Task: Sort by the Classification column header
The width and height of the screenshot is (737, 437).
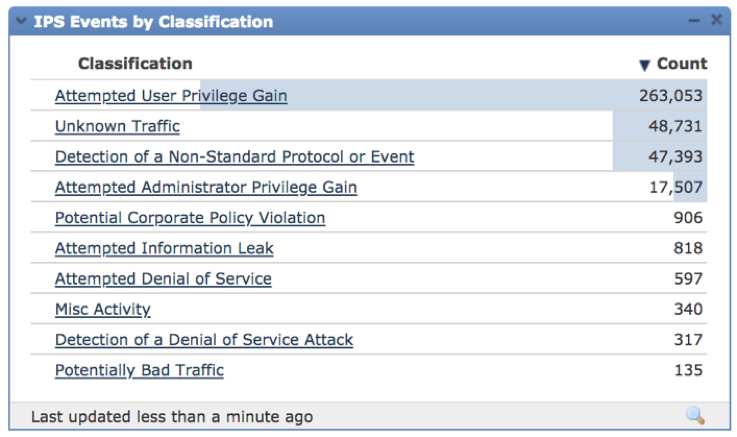Action: click(x=135, y=64)
